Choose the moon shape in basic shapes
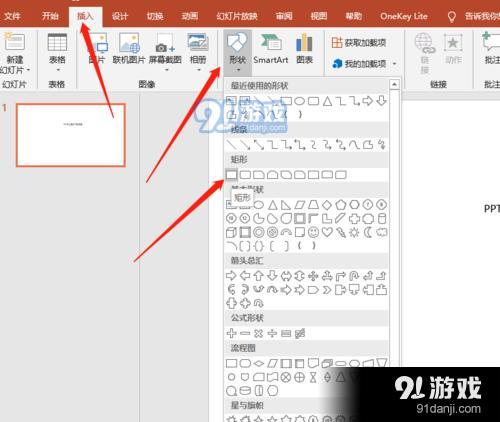 368,232
